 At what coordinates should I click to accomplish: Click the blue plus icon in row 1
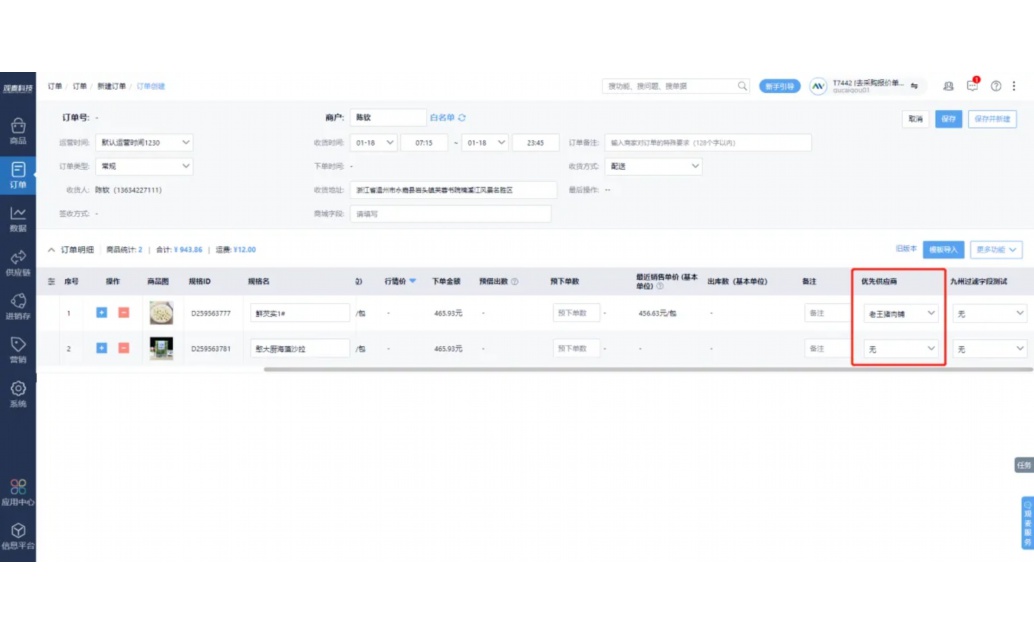[x=102, y=313]
